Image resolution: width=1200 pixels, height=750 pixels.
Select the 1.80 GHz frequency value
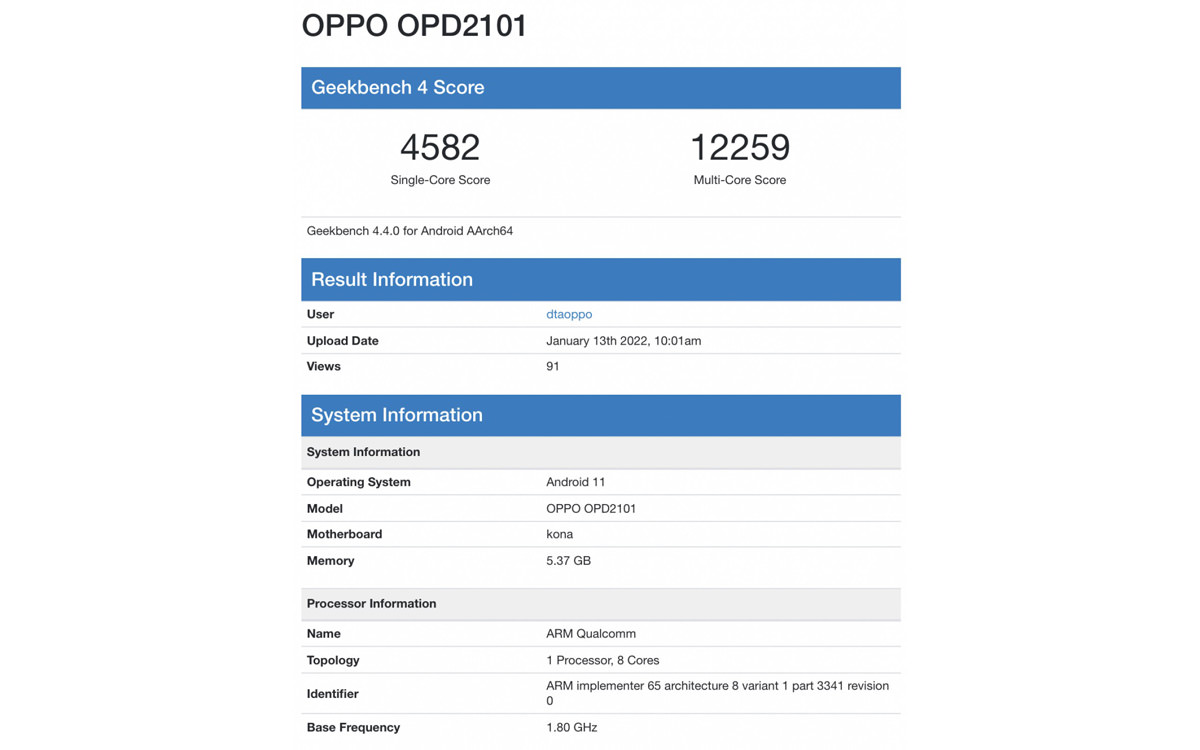tap(572, 728)
